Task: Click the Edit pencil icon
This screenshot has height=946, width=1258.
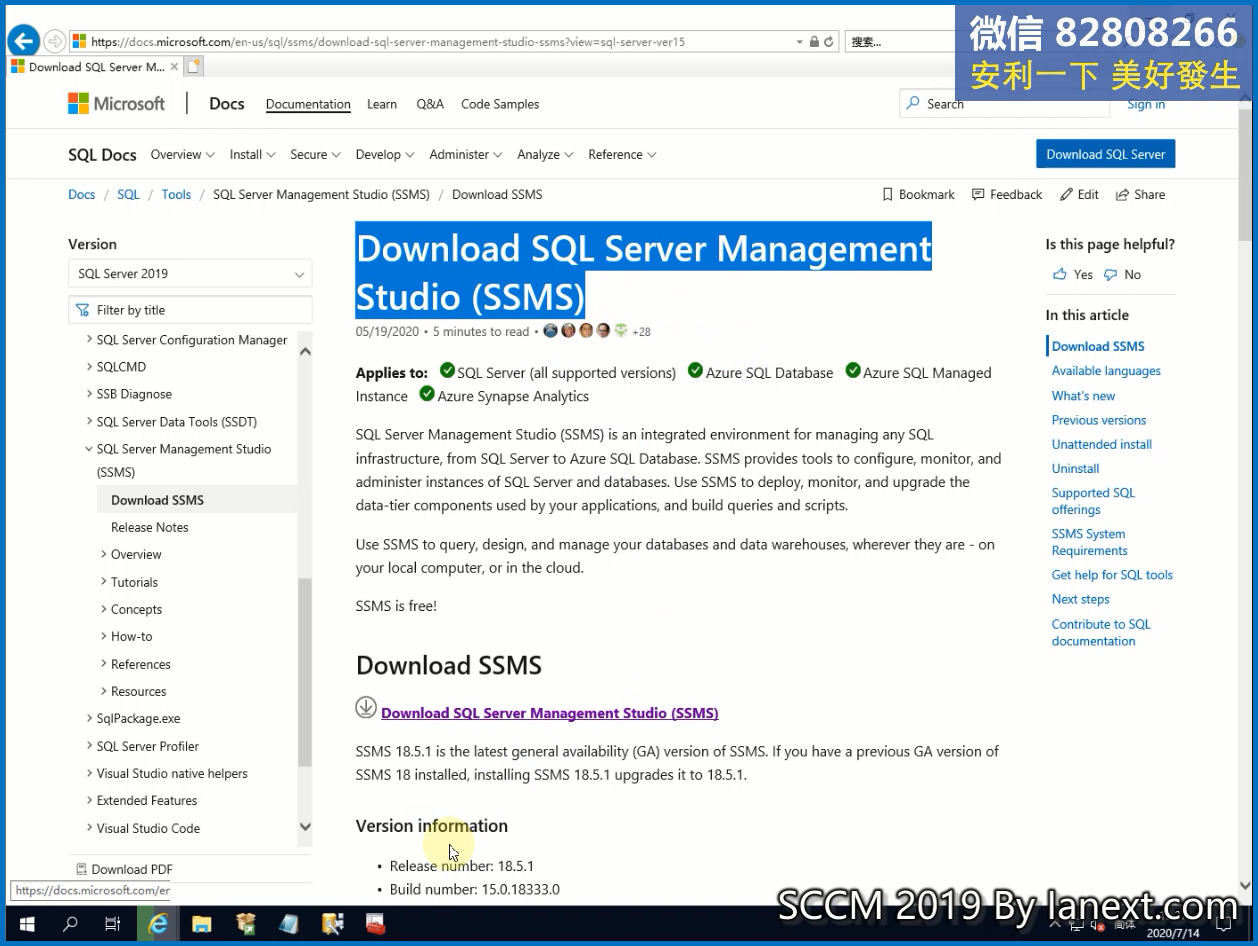Action: tap(1066, 194)
